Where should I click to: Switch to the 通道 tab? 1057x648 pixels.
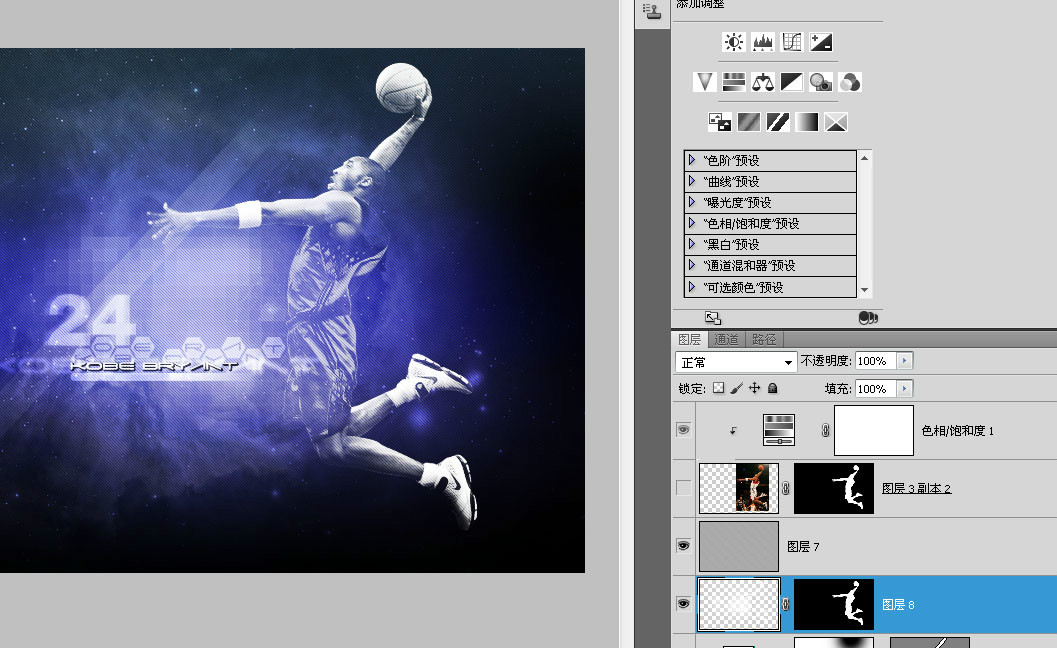point(726,339)
